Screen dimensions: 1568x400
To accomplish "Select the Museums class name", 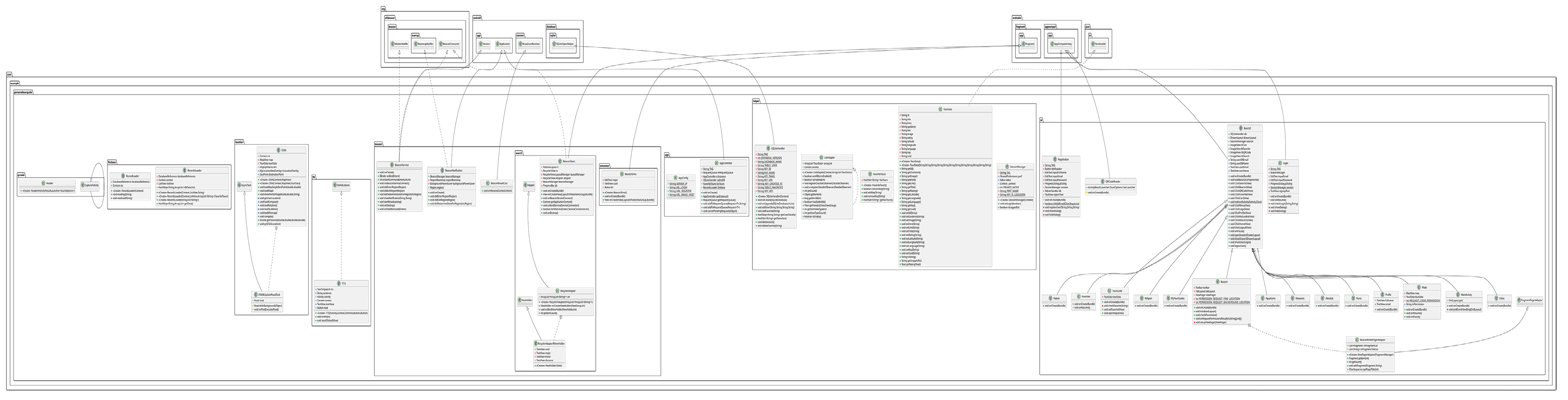I will (x=1299, y=298).
